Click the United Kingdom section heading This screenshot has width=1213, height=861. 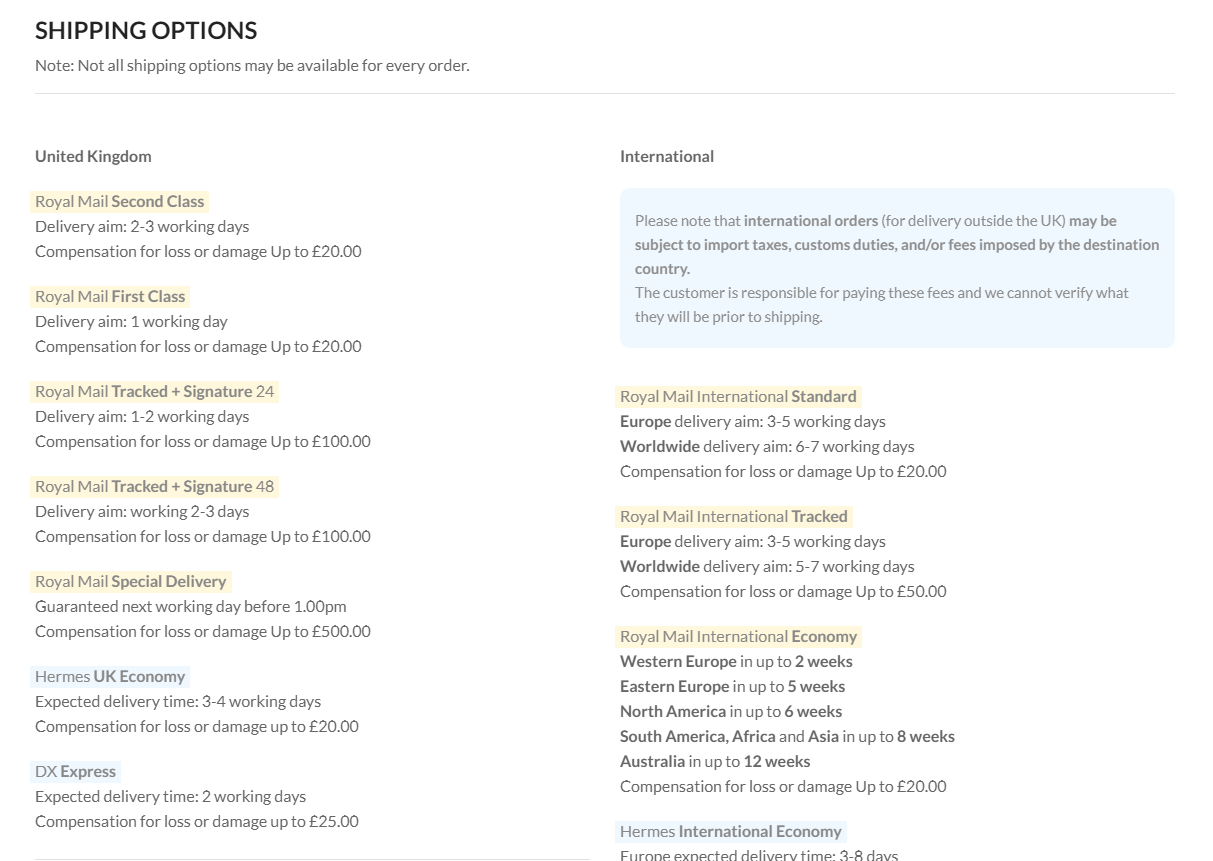coord(93,156)
